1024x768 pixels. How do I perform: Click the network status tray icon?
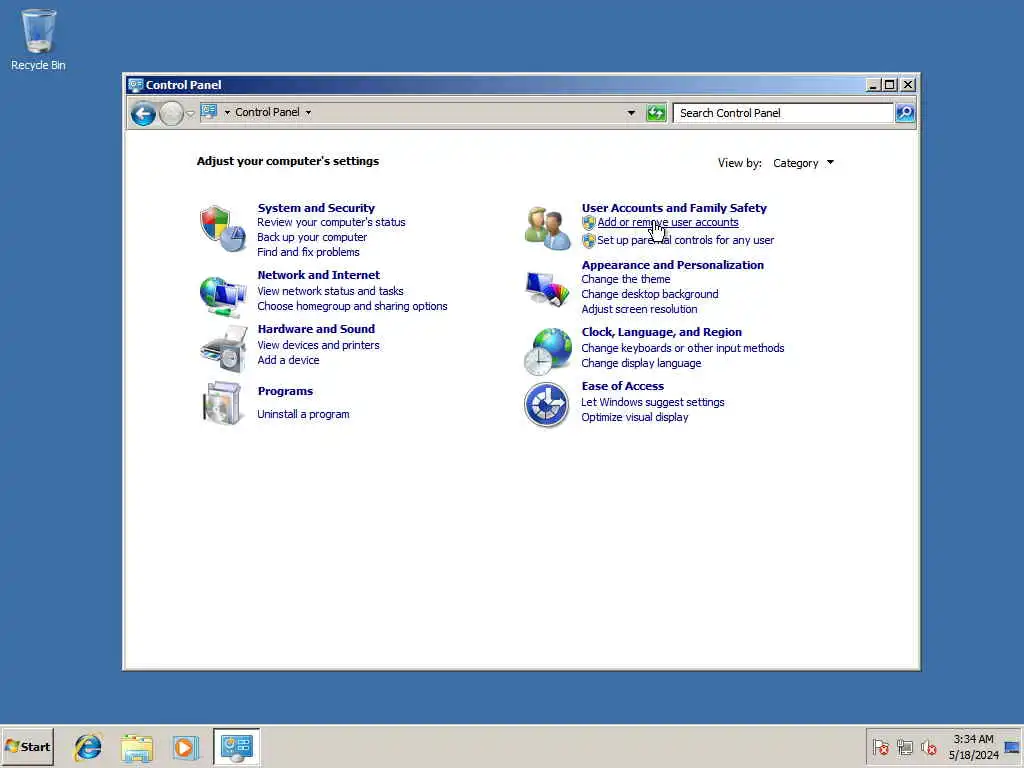point(904,747)
